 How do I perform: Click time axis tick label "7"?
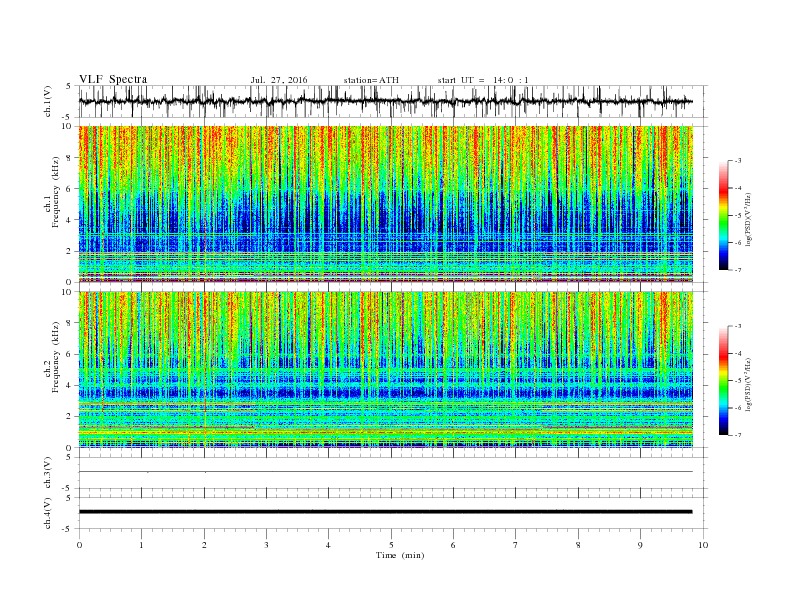[x=516, y=545]
